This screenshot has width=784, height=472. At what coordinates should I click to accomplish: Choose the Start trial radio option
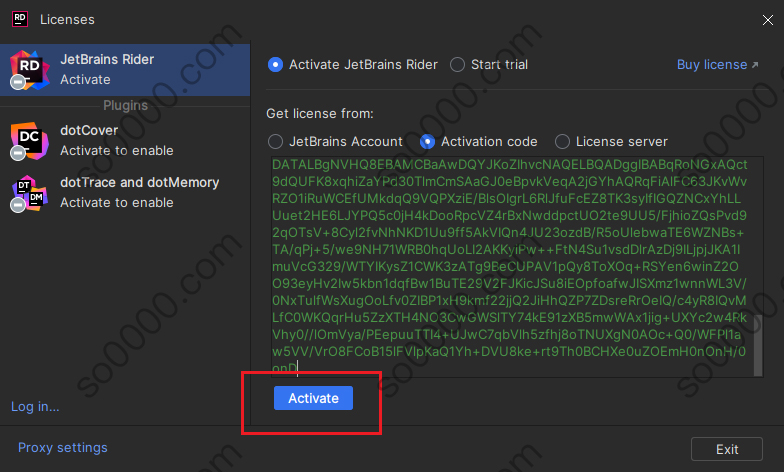[x=489, y=64]
